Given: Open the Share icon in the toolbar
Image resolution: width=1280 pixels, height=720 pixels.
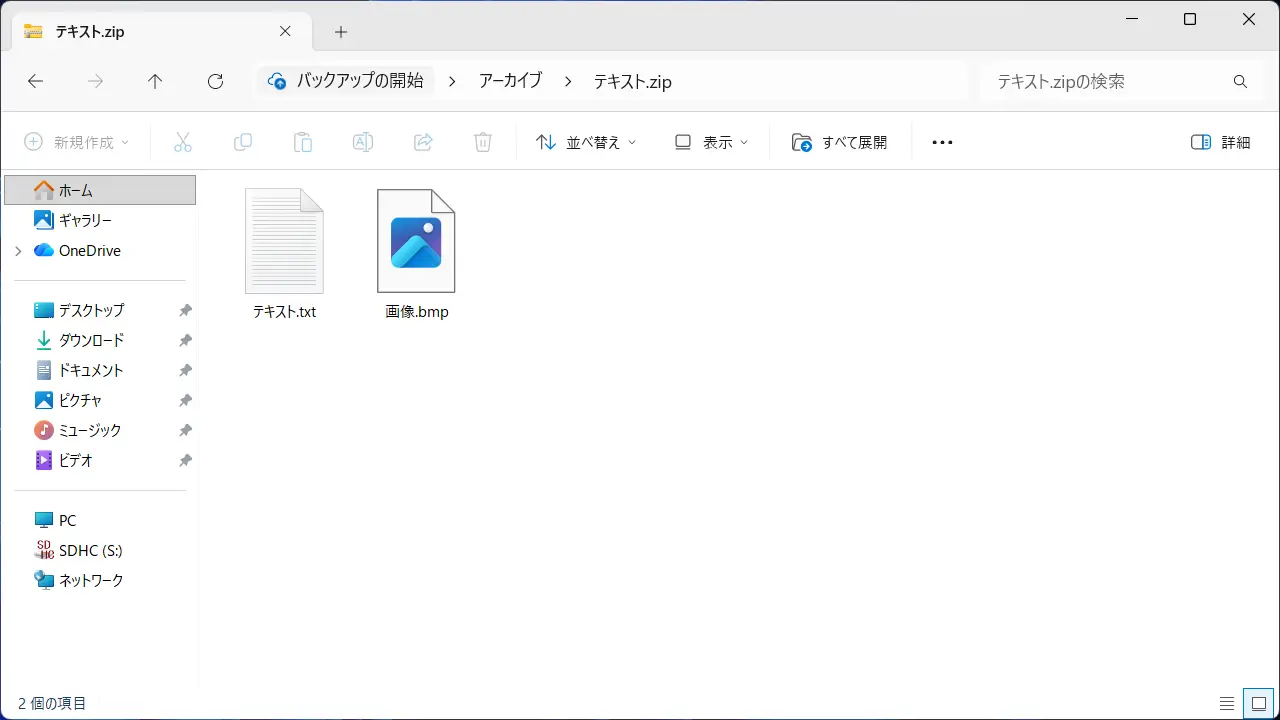Looking at the screenshot, I should point(423,141).
